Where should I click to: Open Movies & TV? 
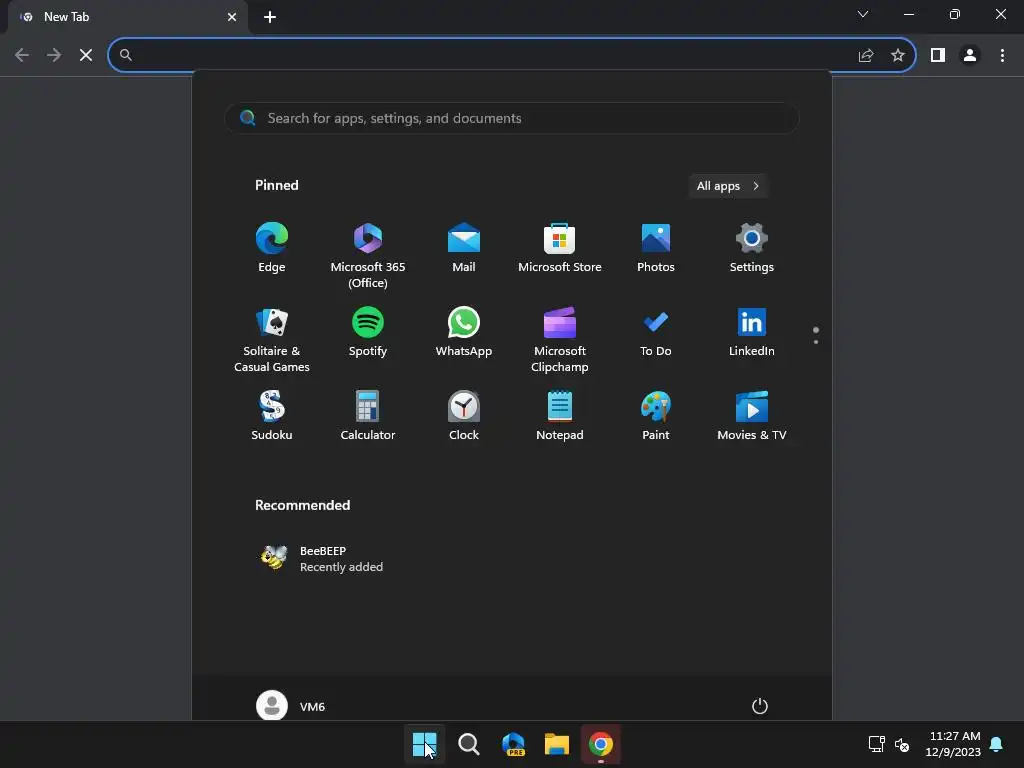[752, 416]
